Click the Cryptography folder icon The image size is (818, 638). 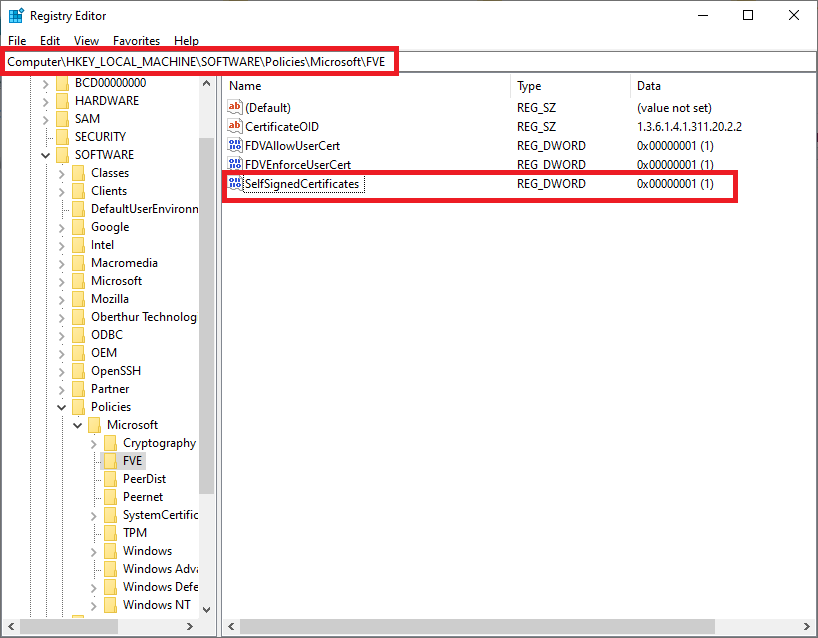pos(110,443)
